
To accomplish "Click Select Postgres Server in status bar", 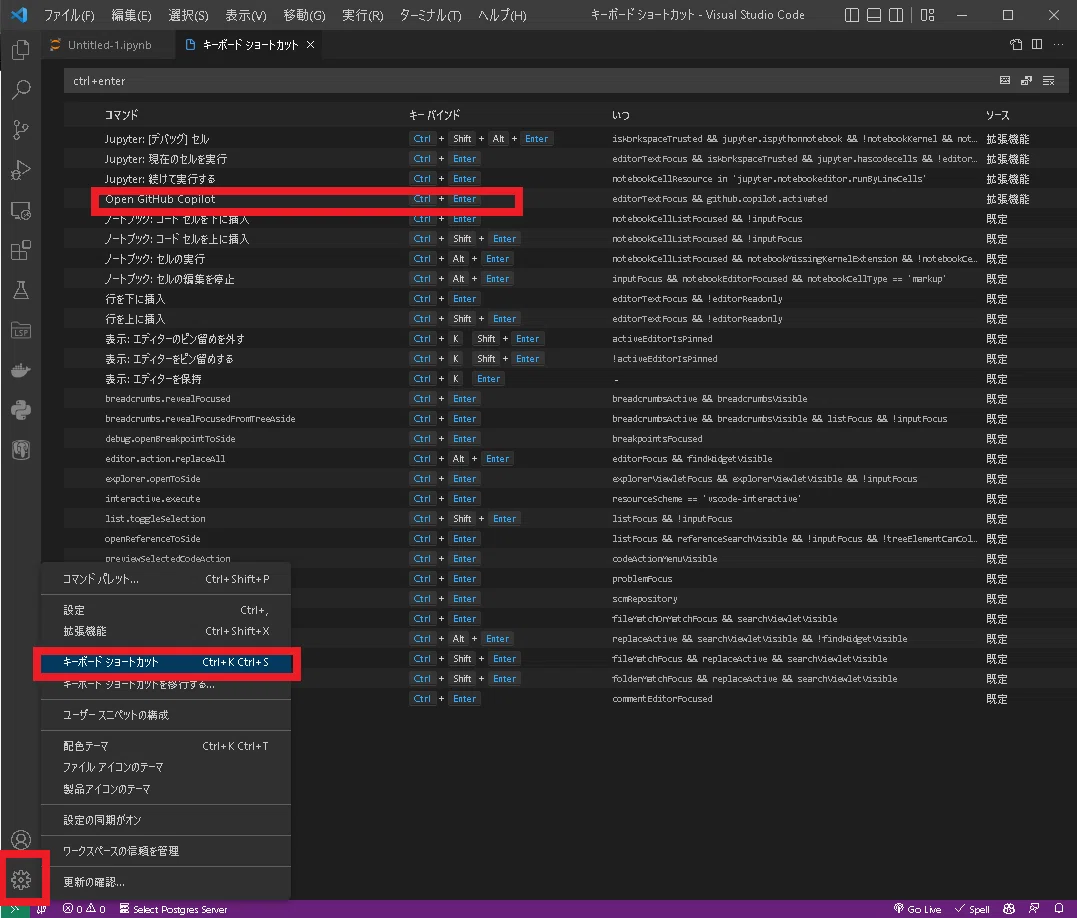I will (173, 908).
